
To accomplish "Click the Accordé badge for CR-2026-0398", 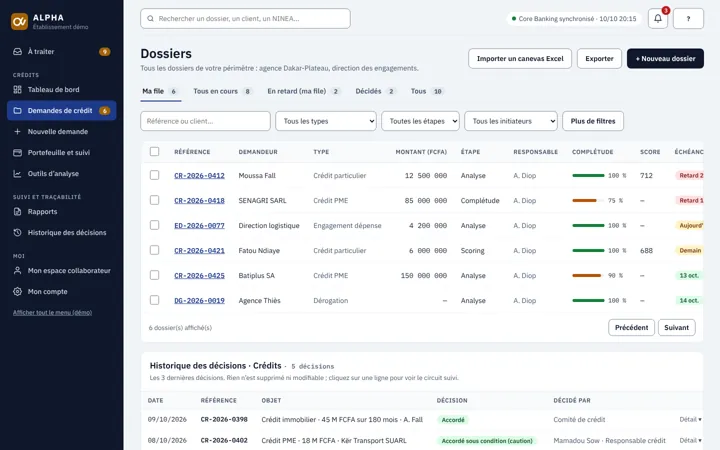I will pyautogui.click(x=453, y=420).
